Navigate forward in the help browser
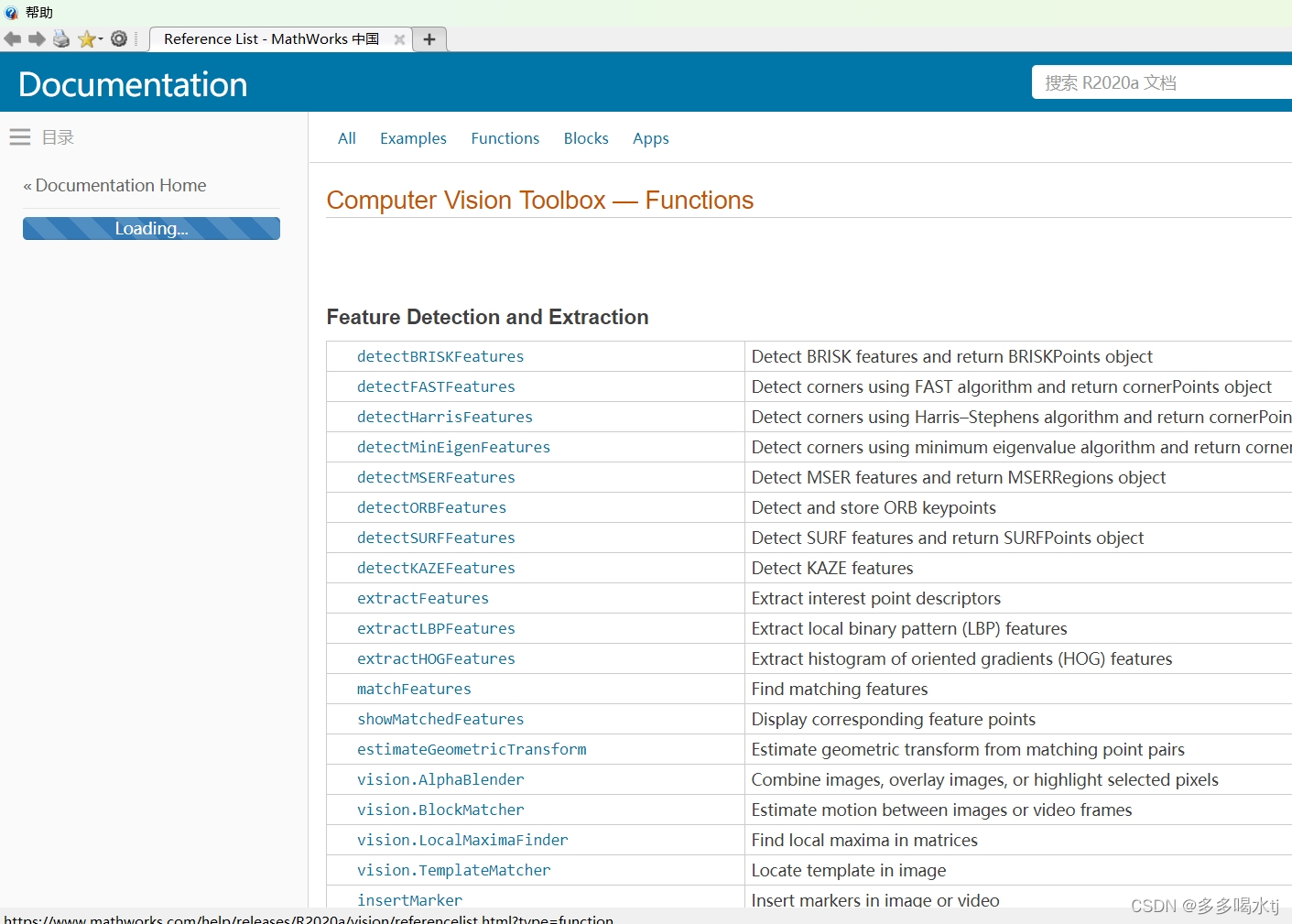The width and height of the screenshot is (1292, 924). [x=37, y=38]
